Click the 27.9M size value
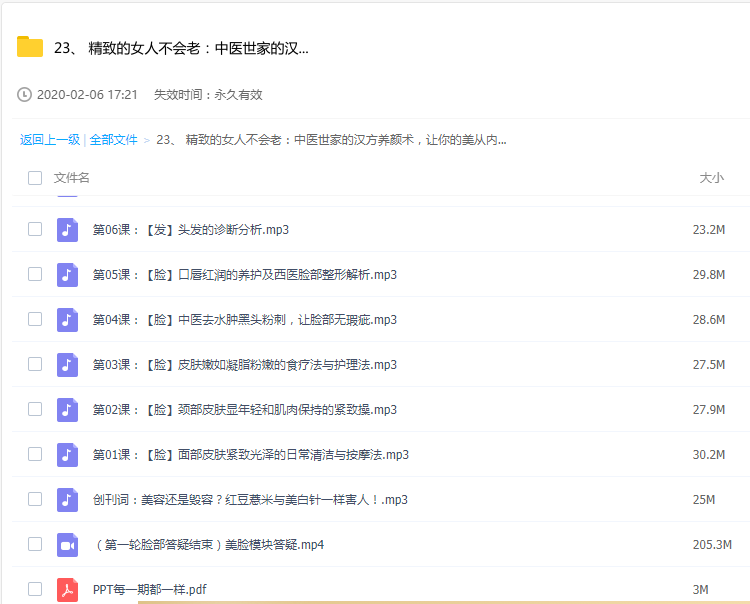 tap(709, 410)
